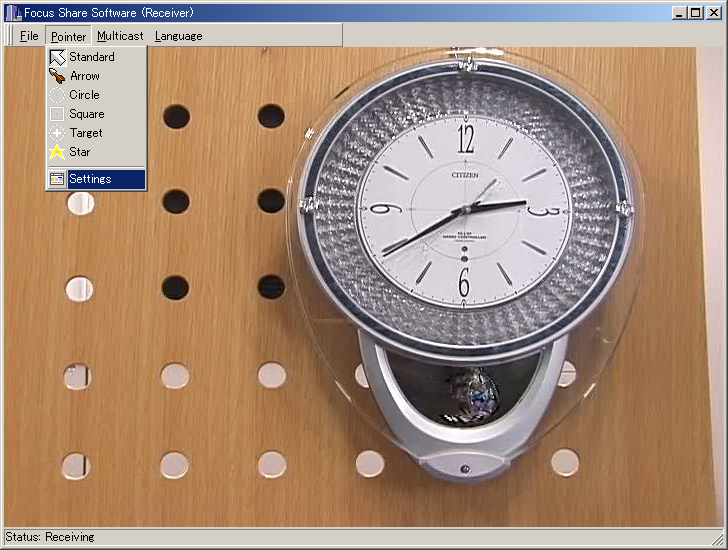Open the Language menu

click(178, 36)
